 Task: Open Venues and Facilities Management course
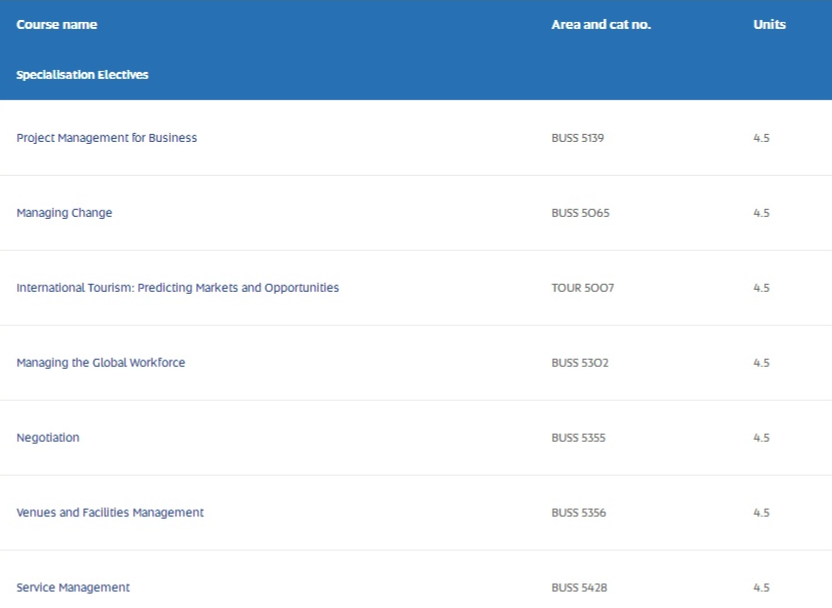tap(110, 513)
